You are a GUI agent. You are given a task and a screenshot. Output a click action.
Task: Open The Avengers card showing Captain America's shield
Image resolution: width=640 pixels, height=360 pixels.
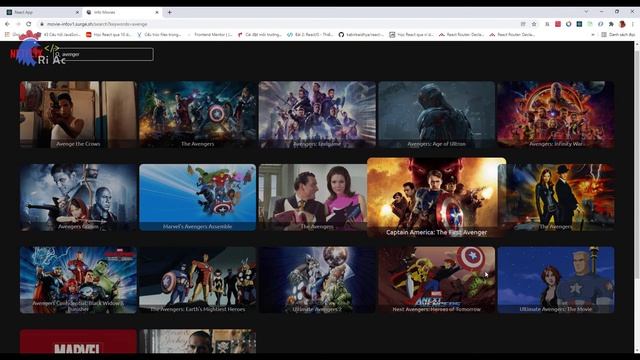click(198, 114)
